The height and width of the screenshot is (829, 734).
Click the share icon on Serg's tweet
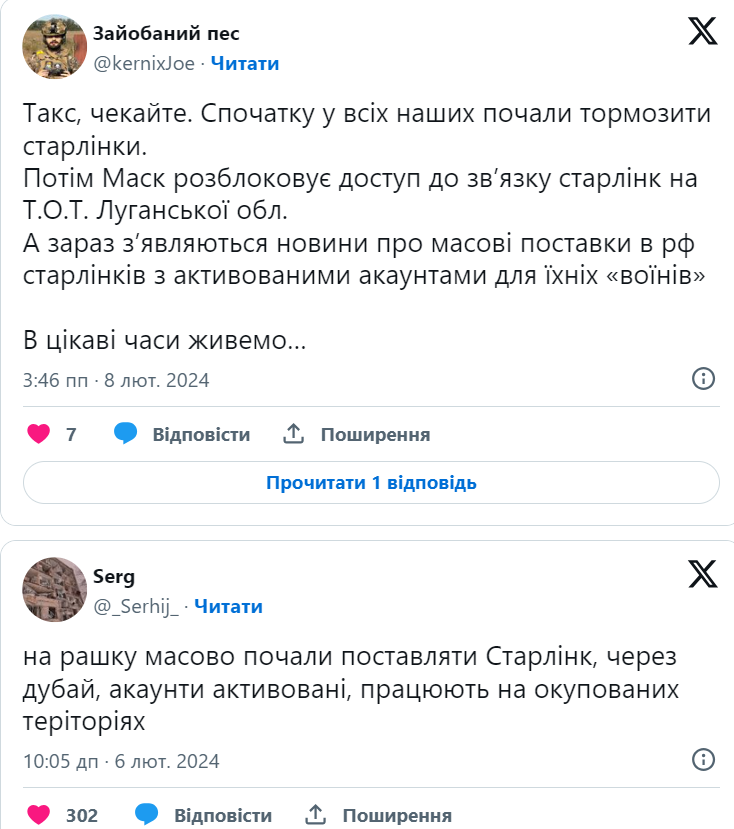315,815
